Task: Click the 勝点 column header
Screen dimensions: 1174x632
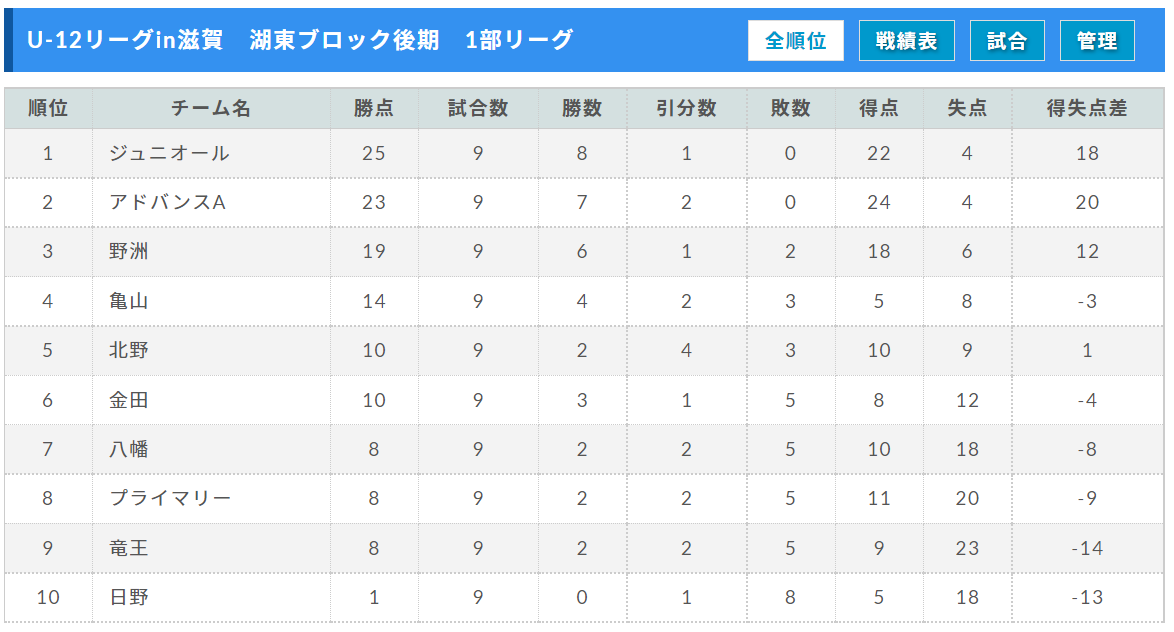Action: coord(374,109)
